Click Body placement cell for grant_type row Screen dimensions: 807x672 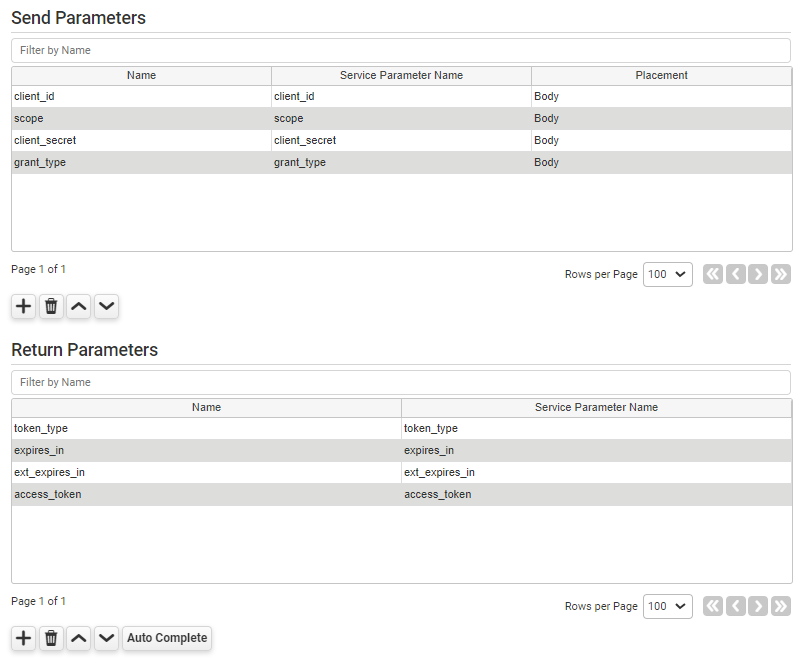coord(661,163)
